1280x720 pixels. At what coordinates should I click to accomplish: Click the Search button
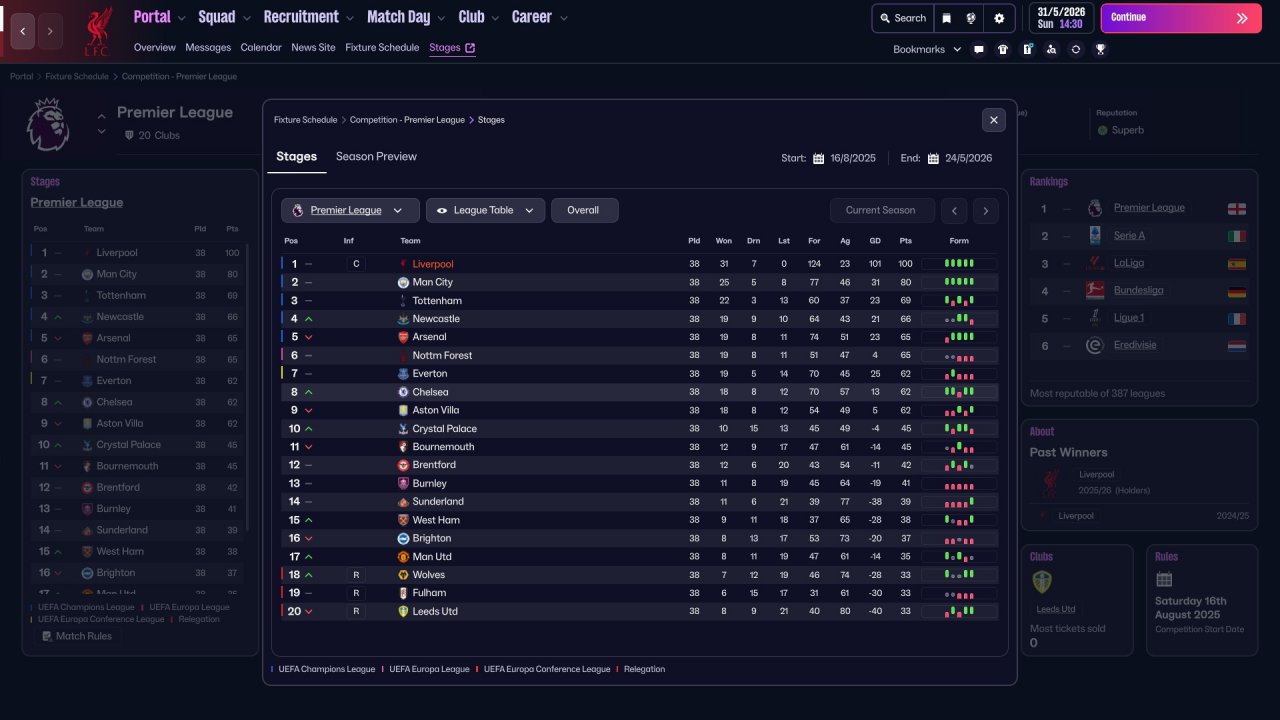(x=903, y=18)
